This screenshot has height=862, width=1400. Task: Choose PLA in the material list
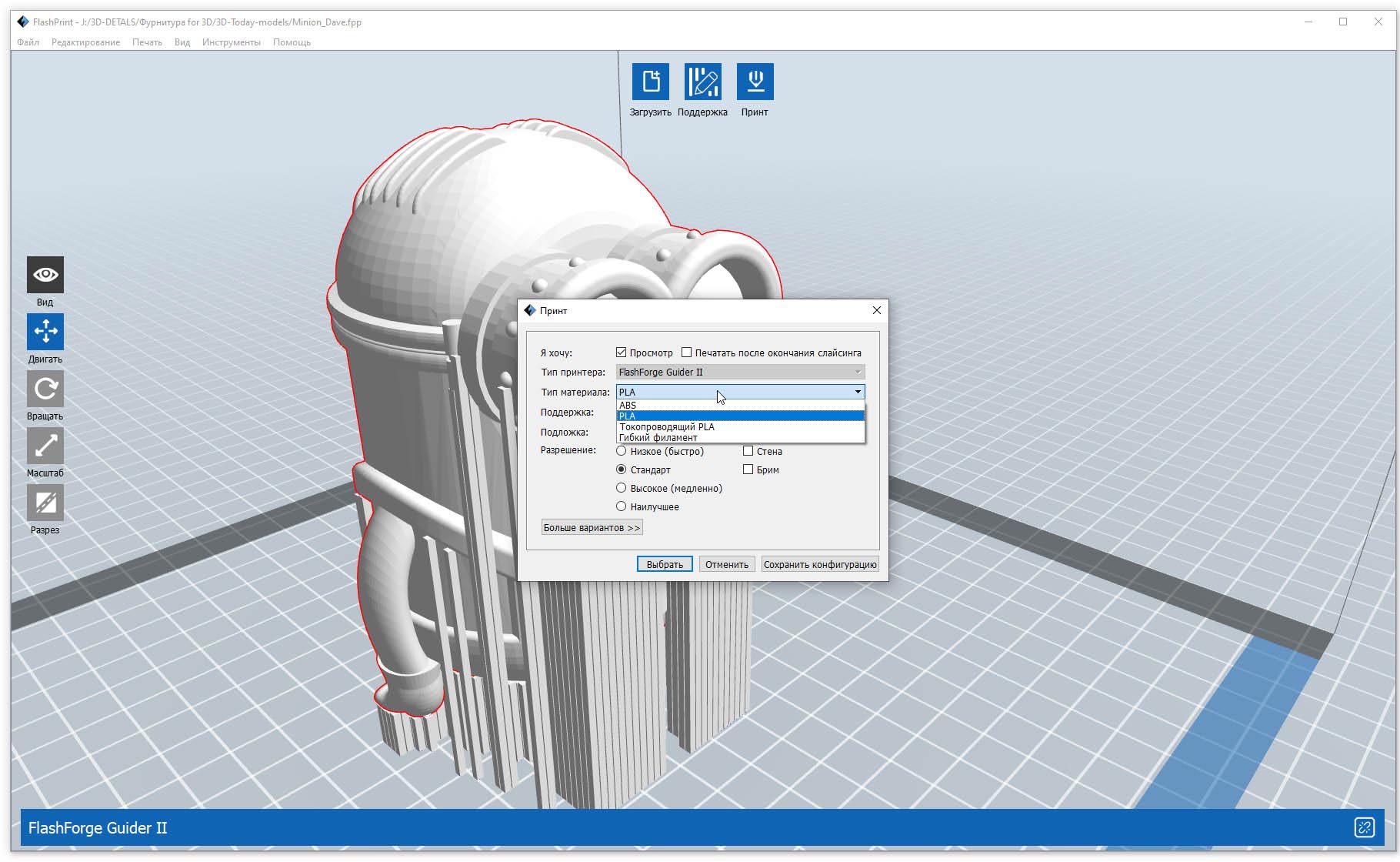(x=741, y=416)
